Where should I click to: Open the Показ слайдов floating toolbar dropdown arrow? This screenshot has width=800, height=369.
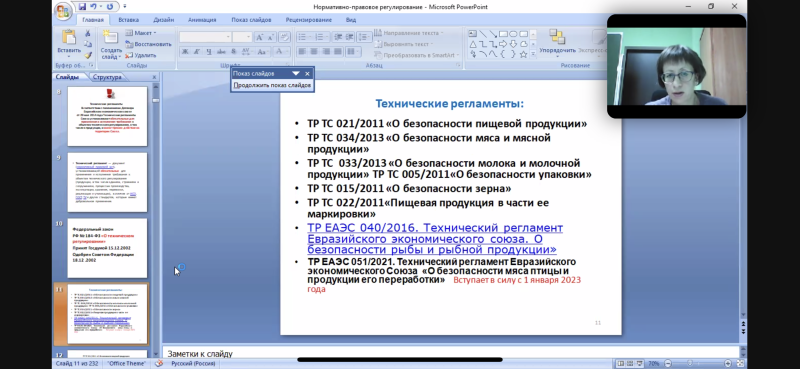[295, 73]
